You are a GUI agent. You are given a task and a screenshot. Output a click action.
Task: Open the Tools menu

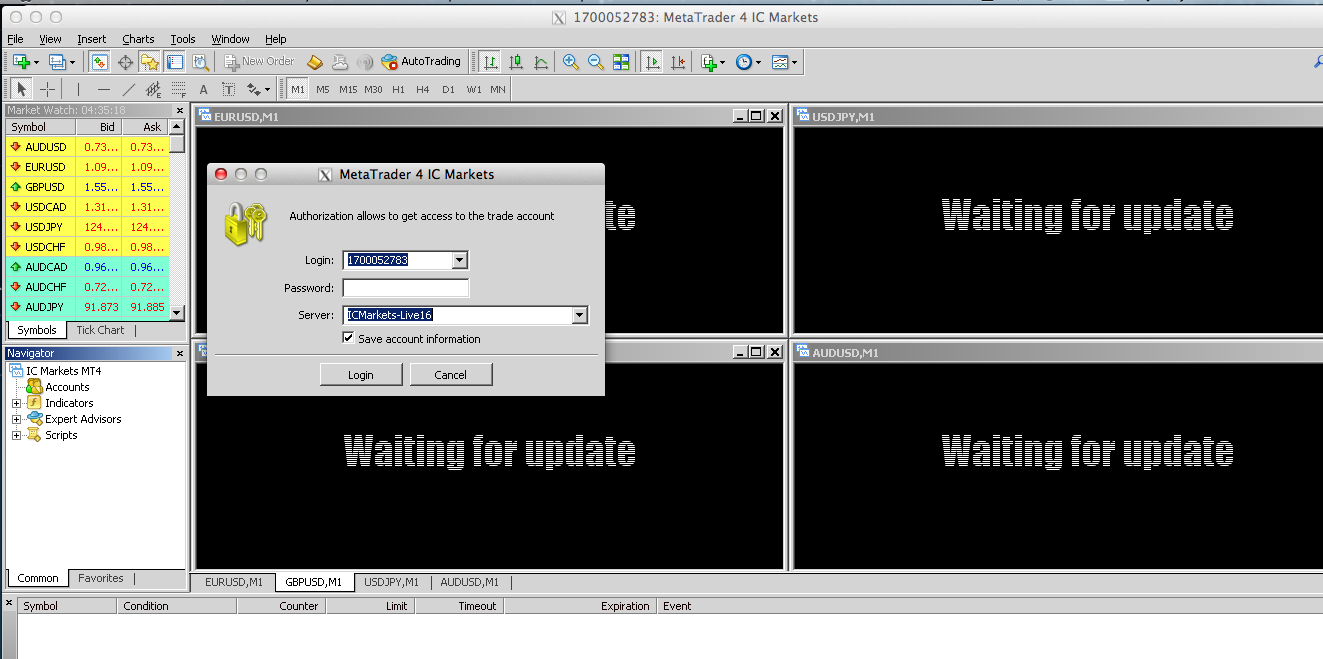[x=183, y=39]
